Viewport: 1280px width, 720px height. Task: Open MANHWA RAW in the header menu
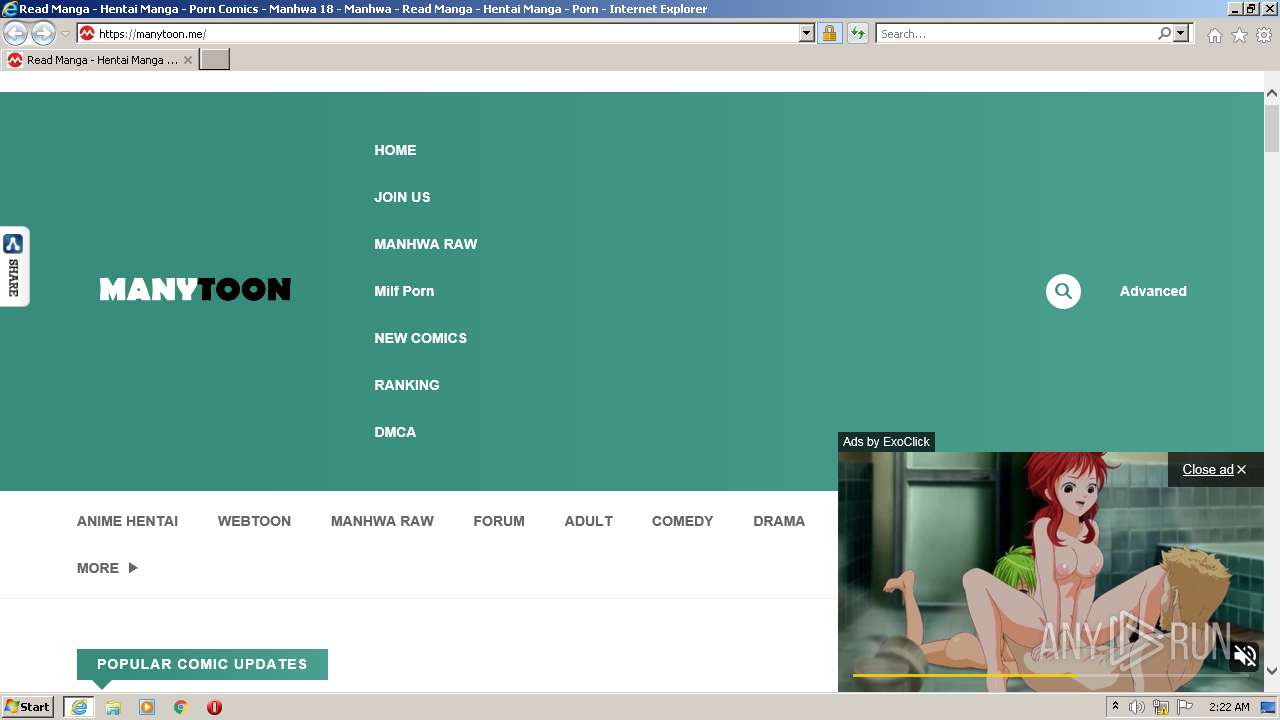pyautogui.click(x=426, y=244)
